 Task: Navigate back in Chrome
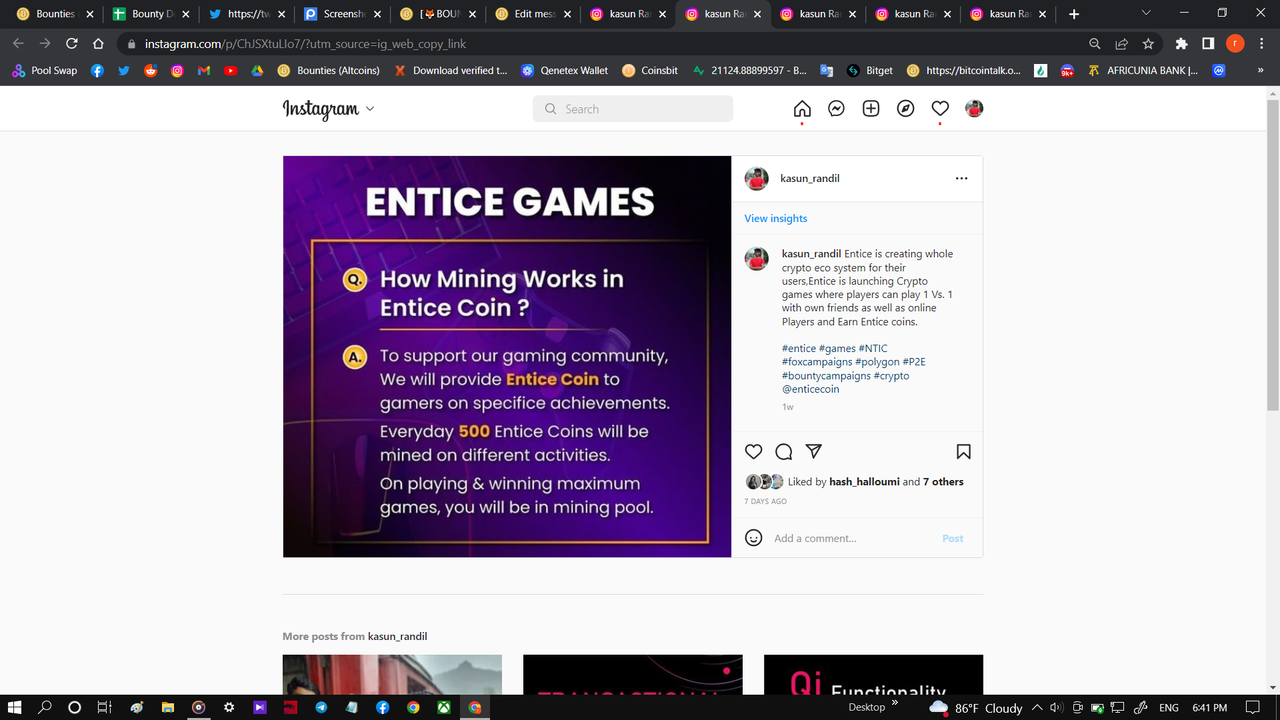(x=18, y=44)
